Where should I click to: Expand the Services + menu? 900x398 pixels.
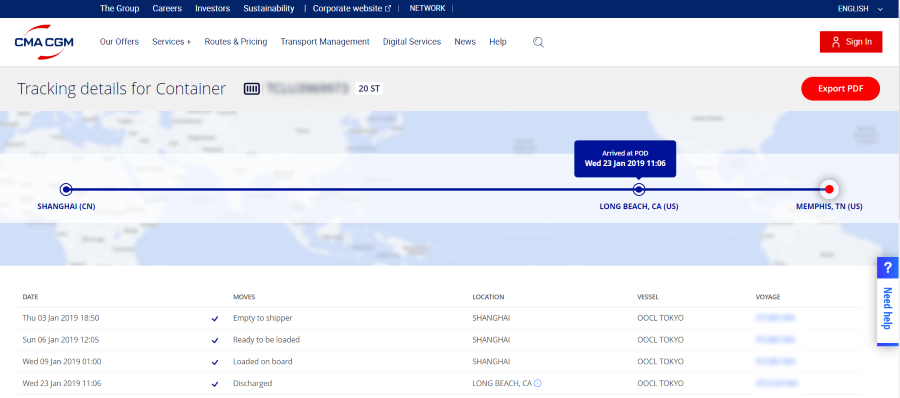pyautogui.click(x=172, y=42)
